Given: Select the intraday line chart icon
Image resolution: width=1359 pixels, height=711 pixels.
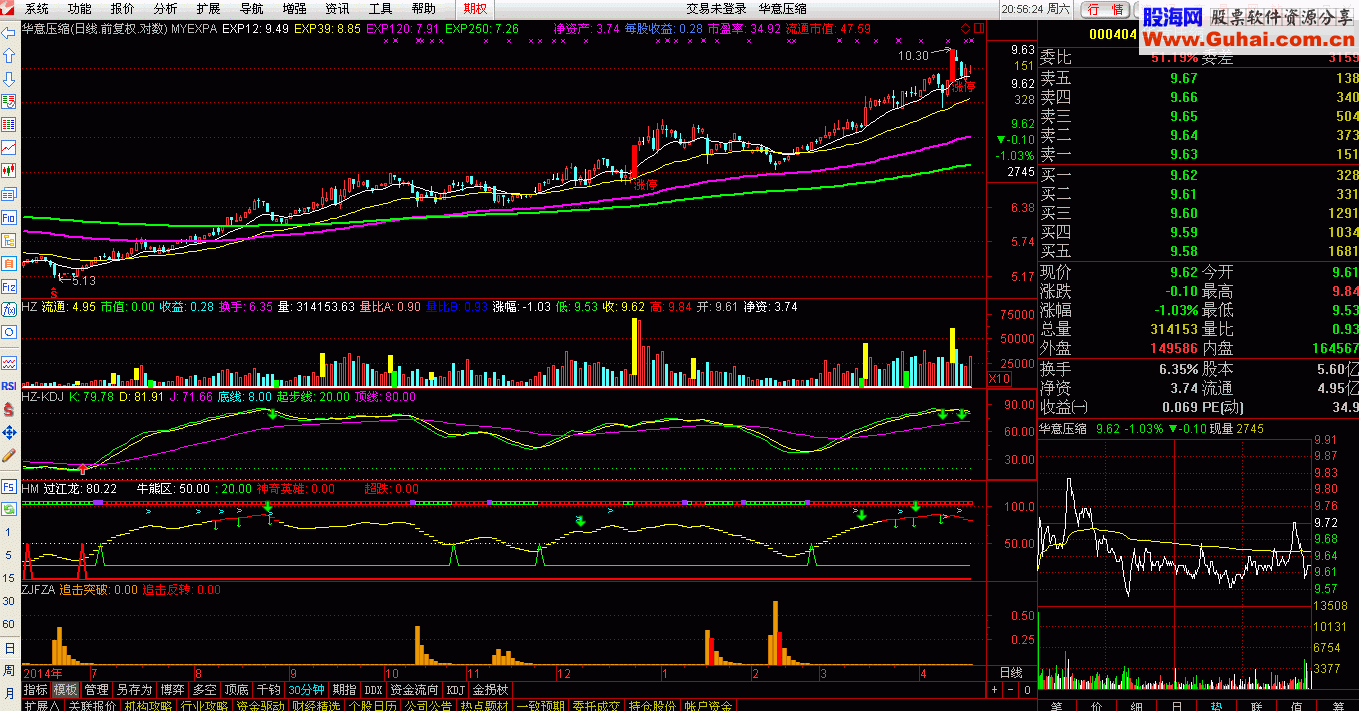Looking at the screenshot, I should coord(9,147).
